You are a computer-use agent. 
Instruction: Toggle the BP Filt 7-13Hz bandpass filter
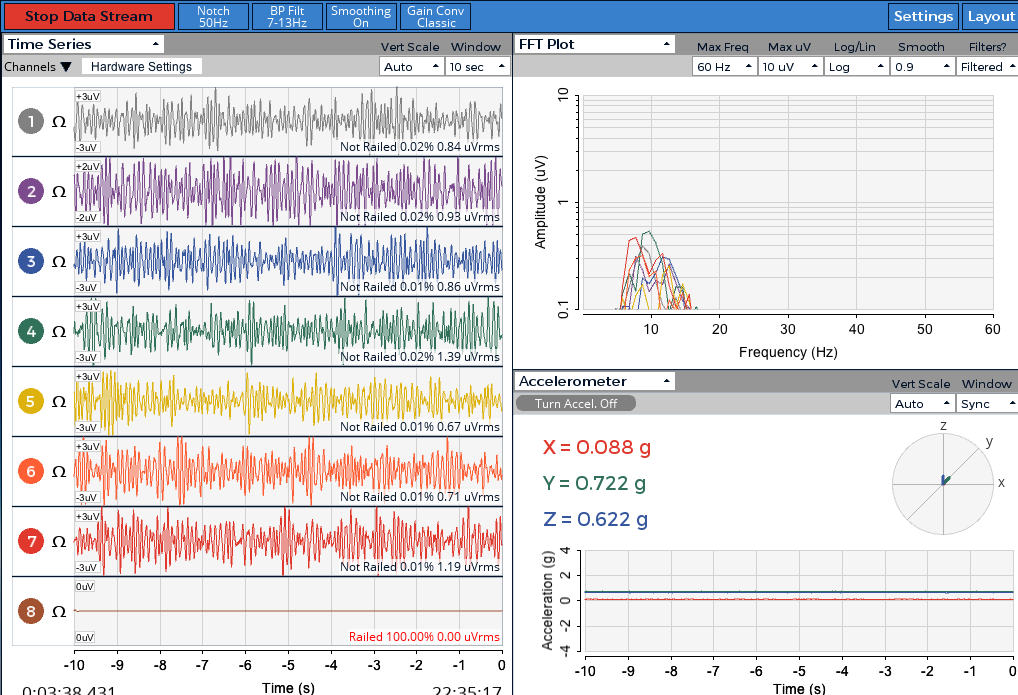tap(287, 16)
